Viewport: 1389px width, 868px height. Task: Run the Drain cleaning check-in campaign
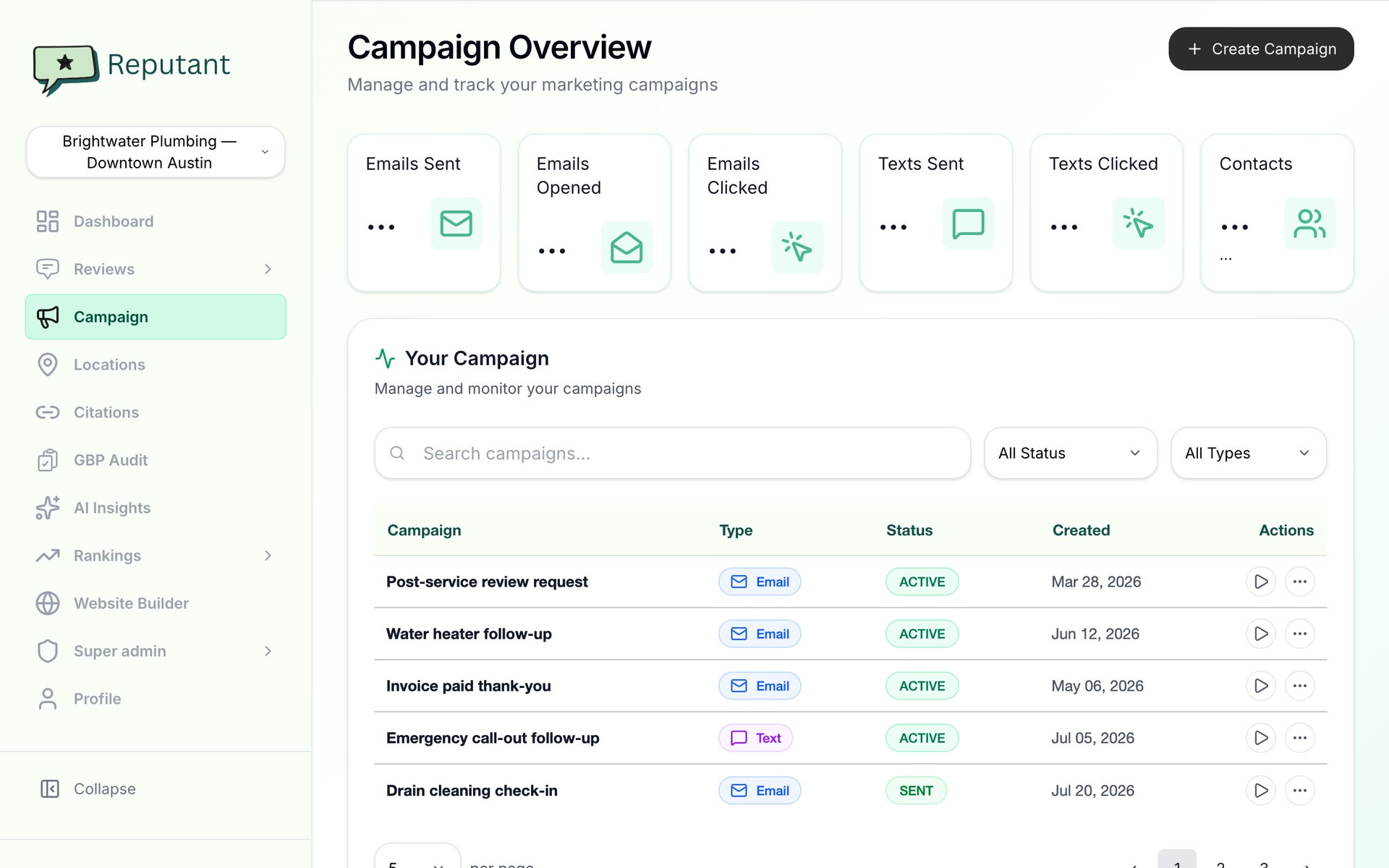tap(1261, 791)
